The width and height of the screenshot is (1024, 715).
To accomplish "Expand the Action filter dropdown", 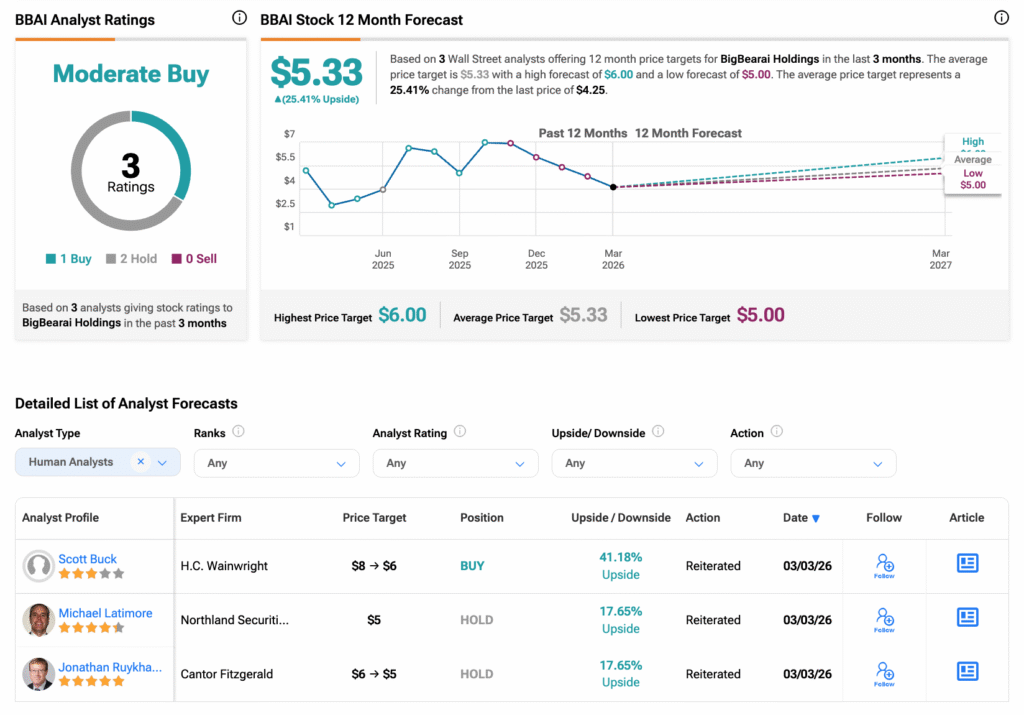I will [813, 463].
